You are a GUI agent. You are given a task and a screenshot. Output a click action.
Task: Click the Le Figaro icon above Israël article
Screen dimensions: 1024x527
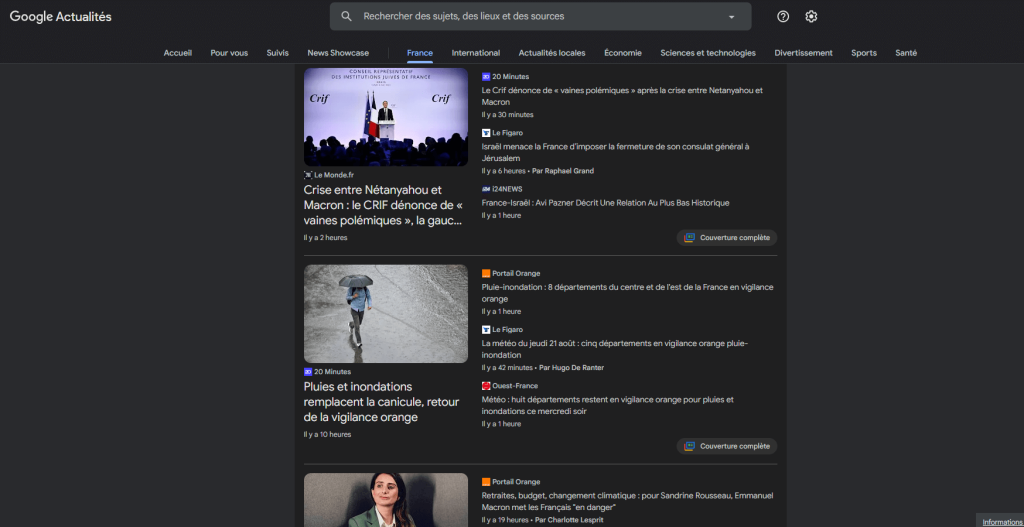(x=486, y=133)
